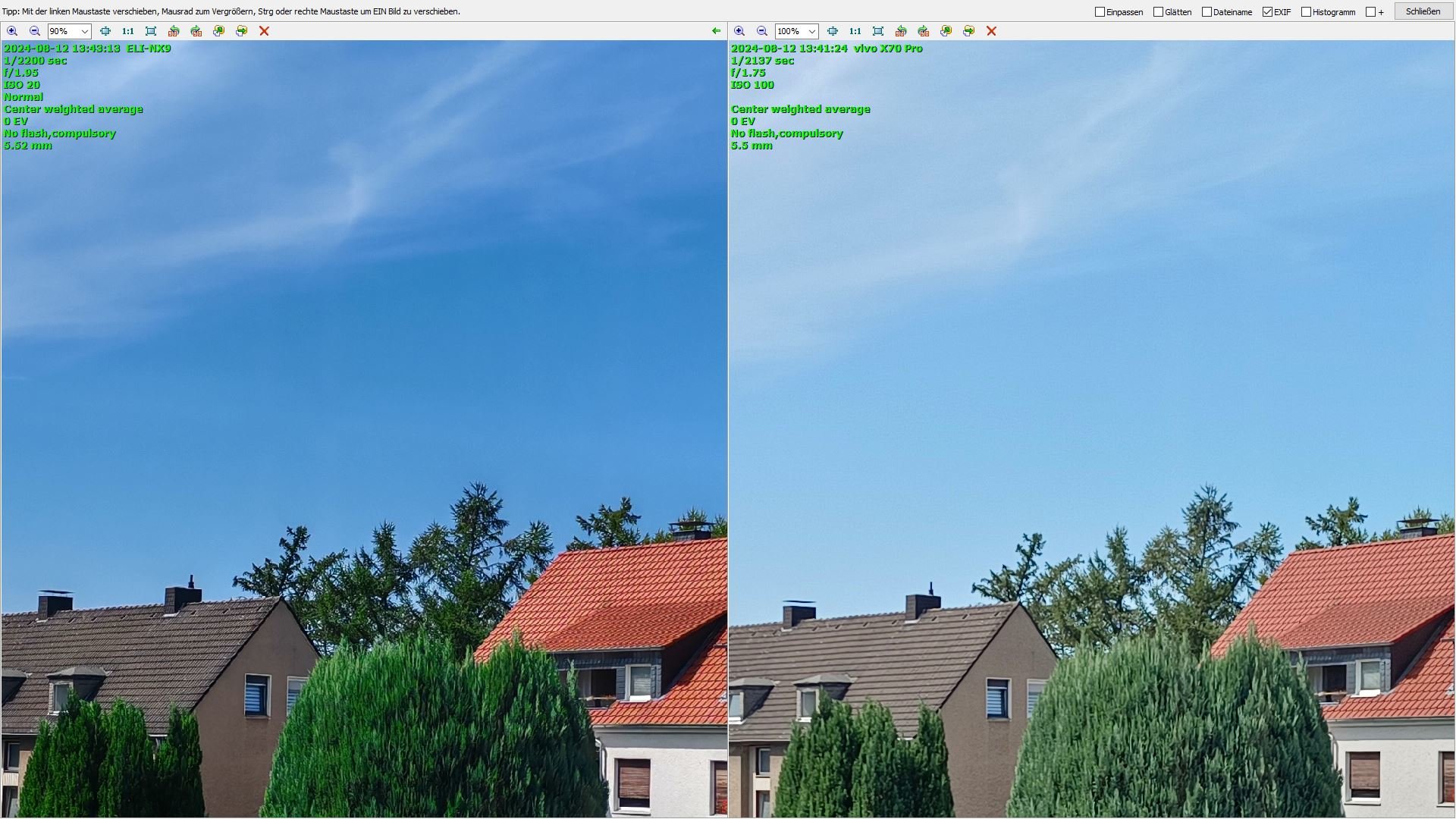
Task: Rotate right image 90° clockwise
Action: [x=924, y=31]
